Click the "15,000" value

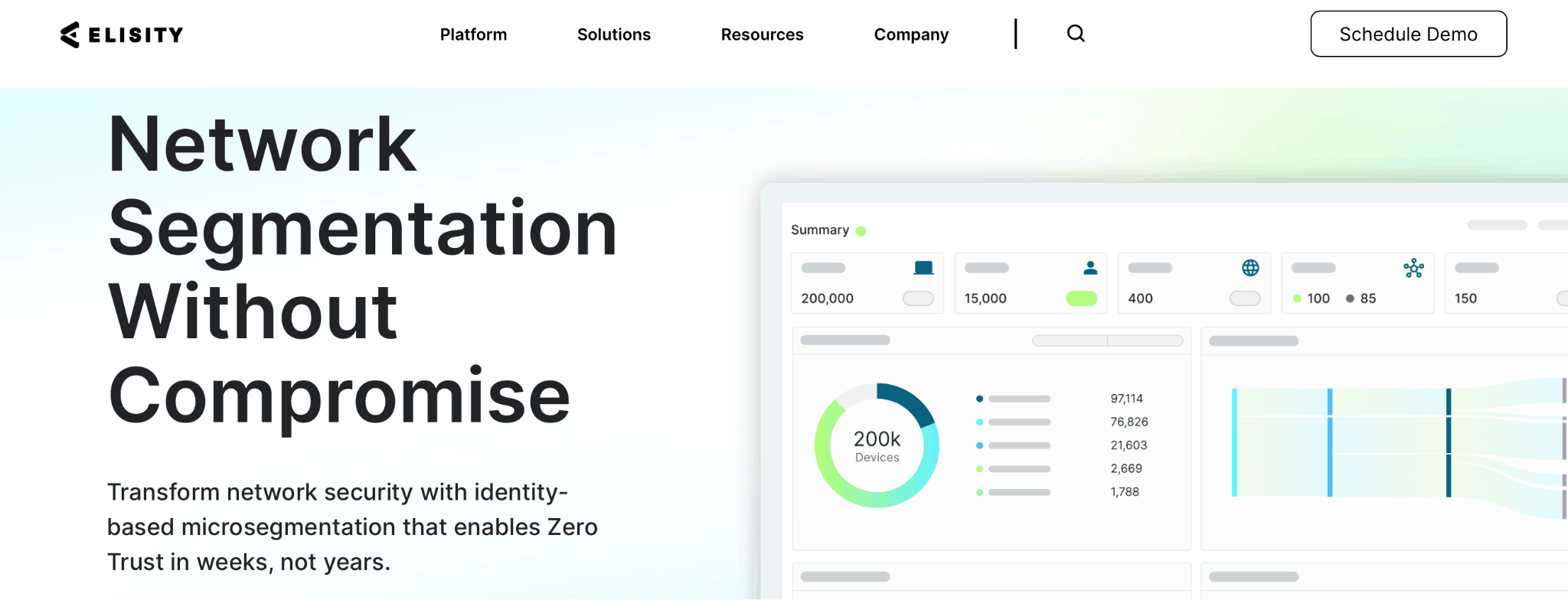(x=985, y=298)
